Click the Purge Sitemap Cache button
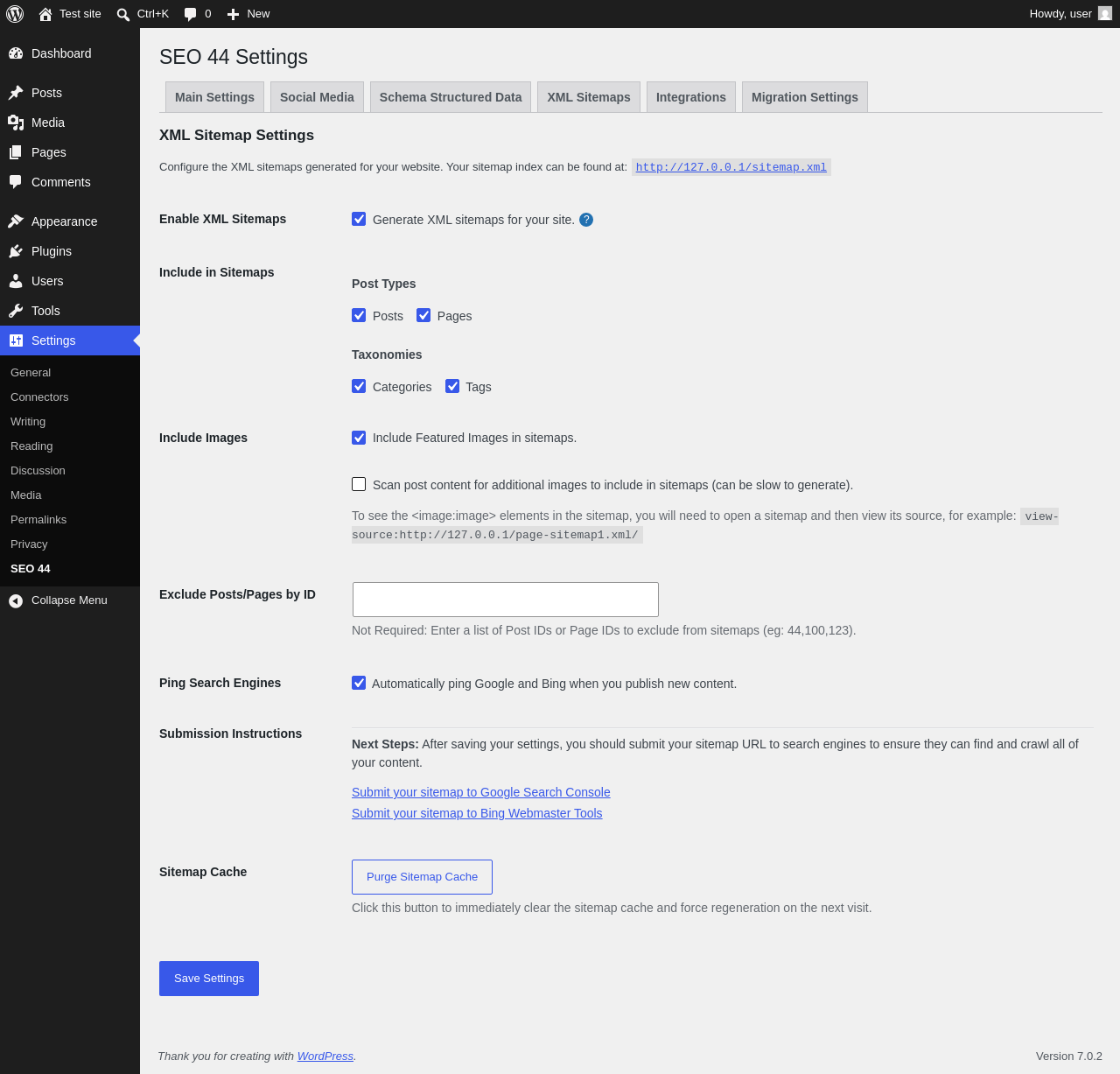Screen dimensions: 1120x1074 [x=422, y=877]
